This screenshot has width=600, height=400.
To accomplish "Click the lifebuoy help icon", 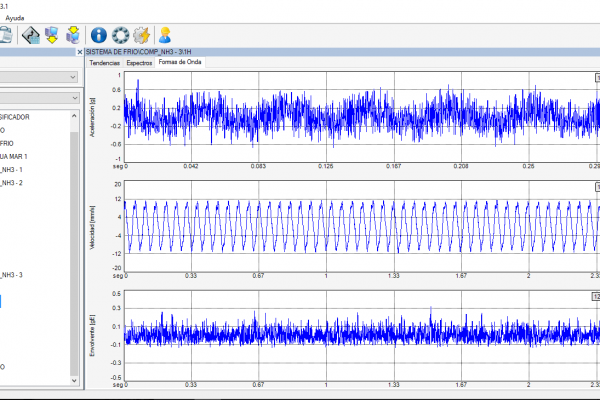I will (x=120, y=36).
